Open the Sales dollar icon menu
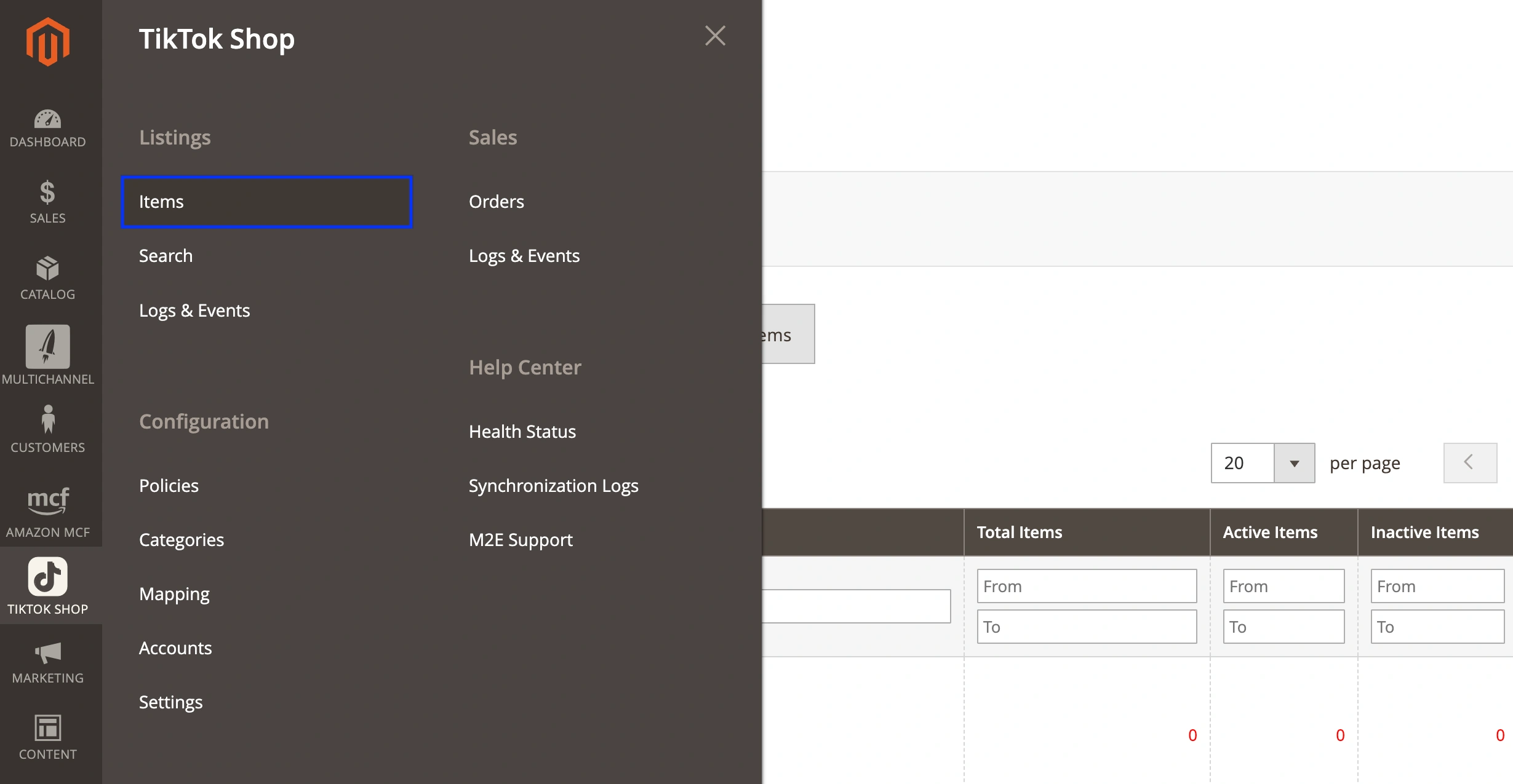The image size is (1513, 784). tap(48, 202)
